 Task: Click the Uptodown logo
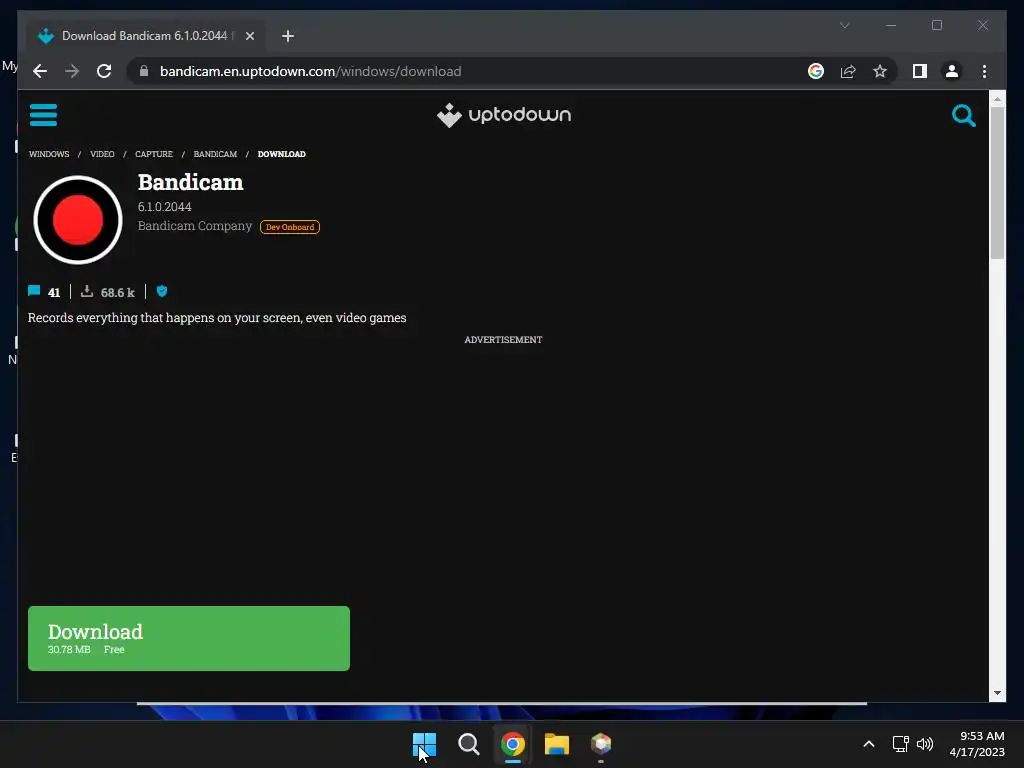pyautogui.click(x=504, y=115)
